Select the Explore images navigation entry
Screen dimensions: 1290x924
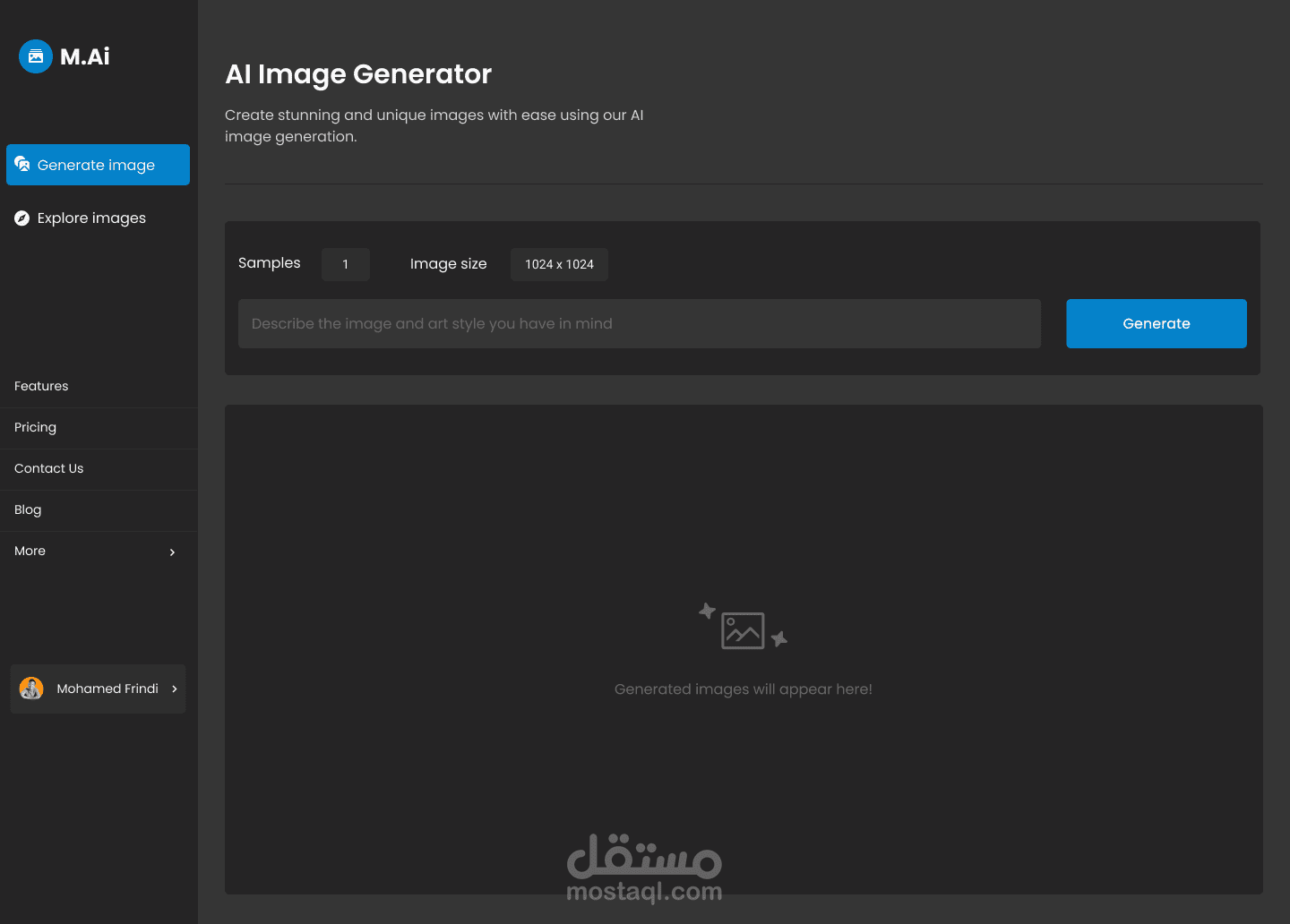point(90,218)
